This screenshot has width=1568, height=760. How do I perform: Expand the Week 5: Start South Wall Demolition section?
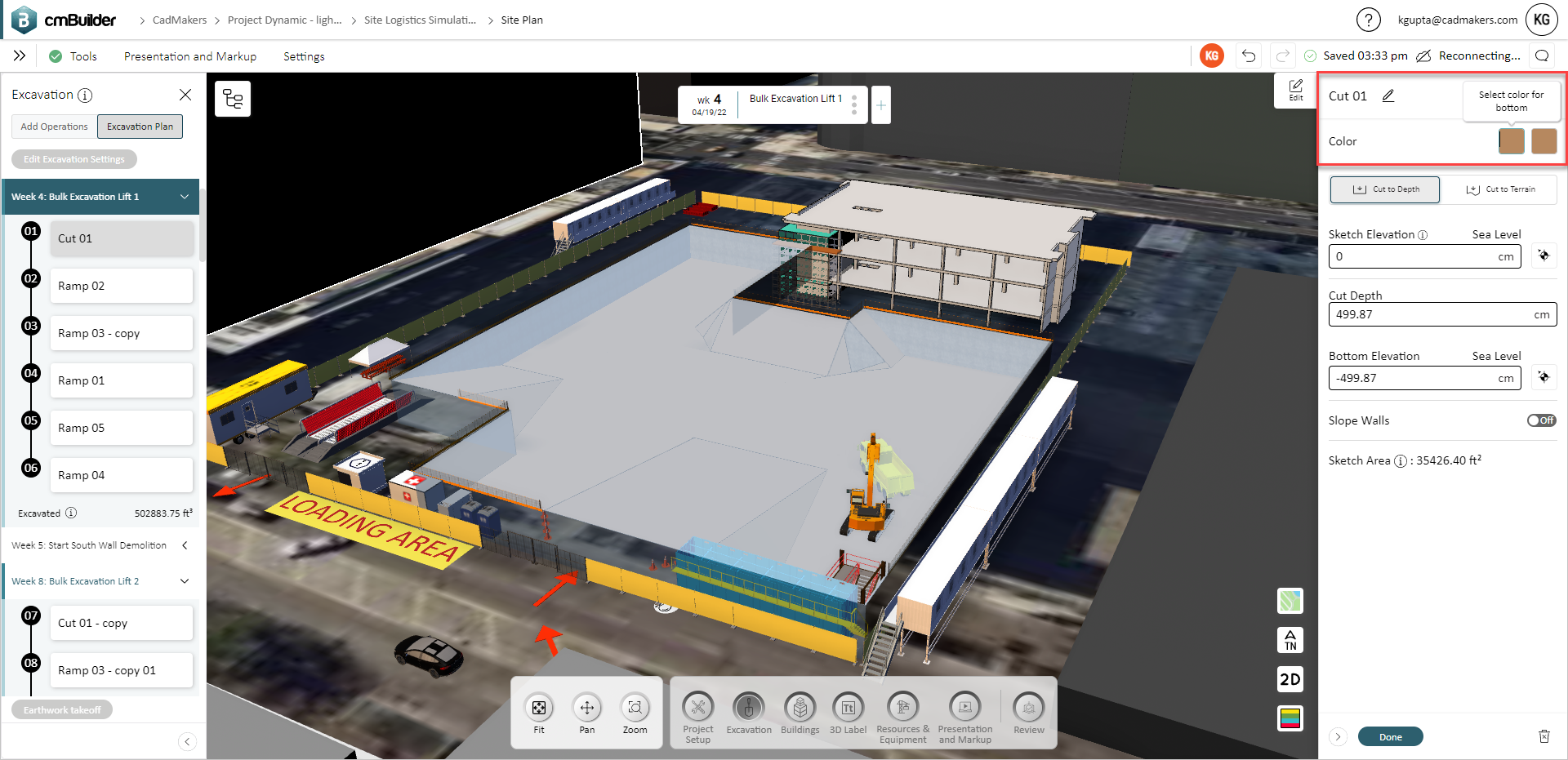(x=185, y=544)
